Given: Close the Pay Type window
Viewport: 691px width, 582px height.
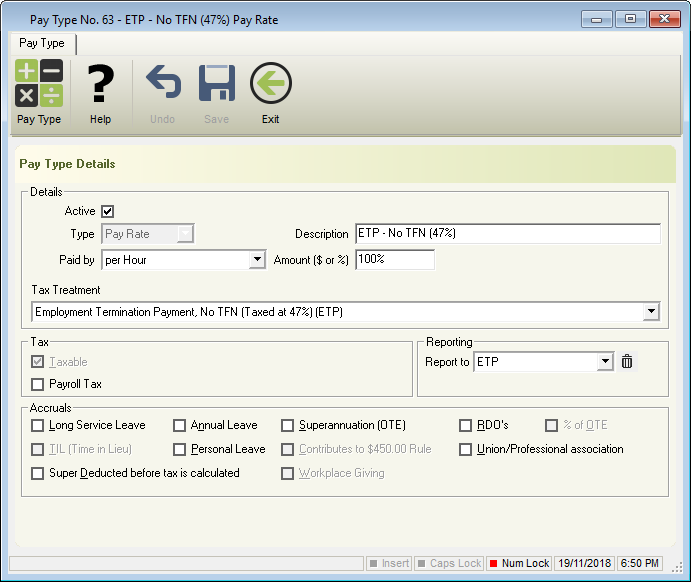Looking at the screenshot, I should pyautogui.click(x=665, y=19).
